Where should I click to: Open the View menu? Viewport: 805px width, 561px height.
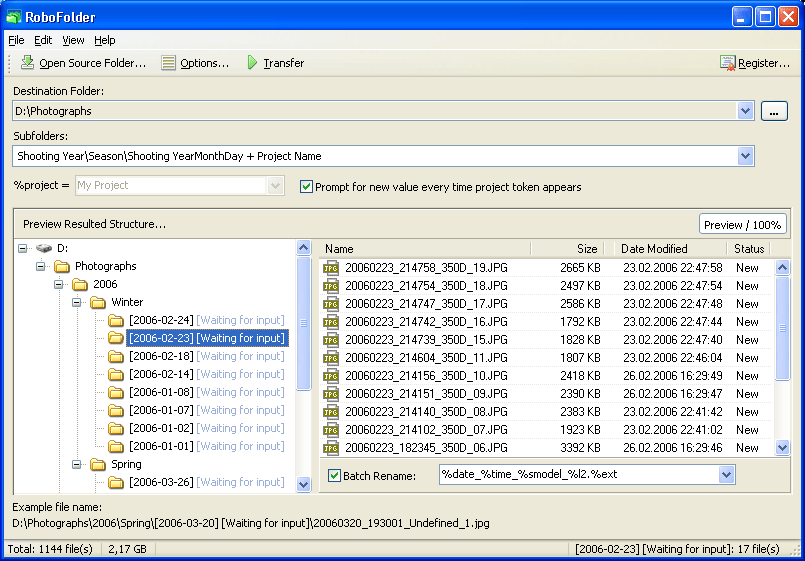coord(73,40)
